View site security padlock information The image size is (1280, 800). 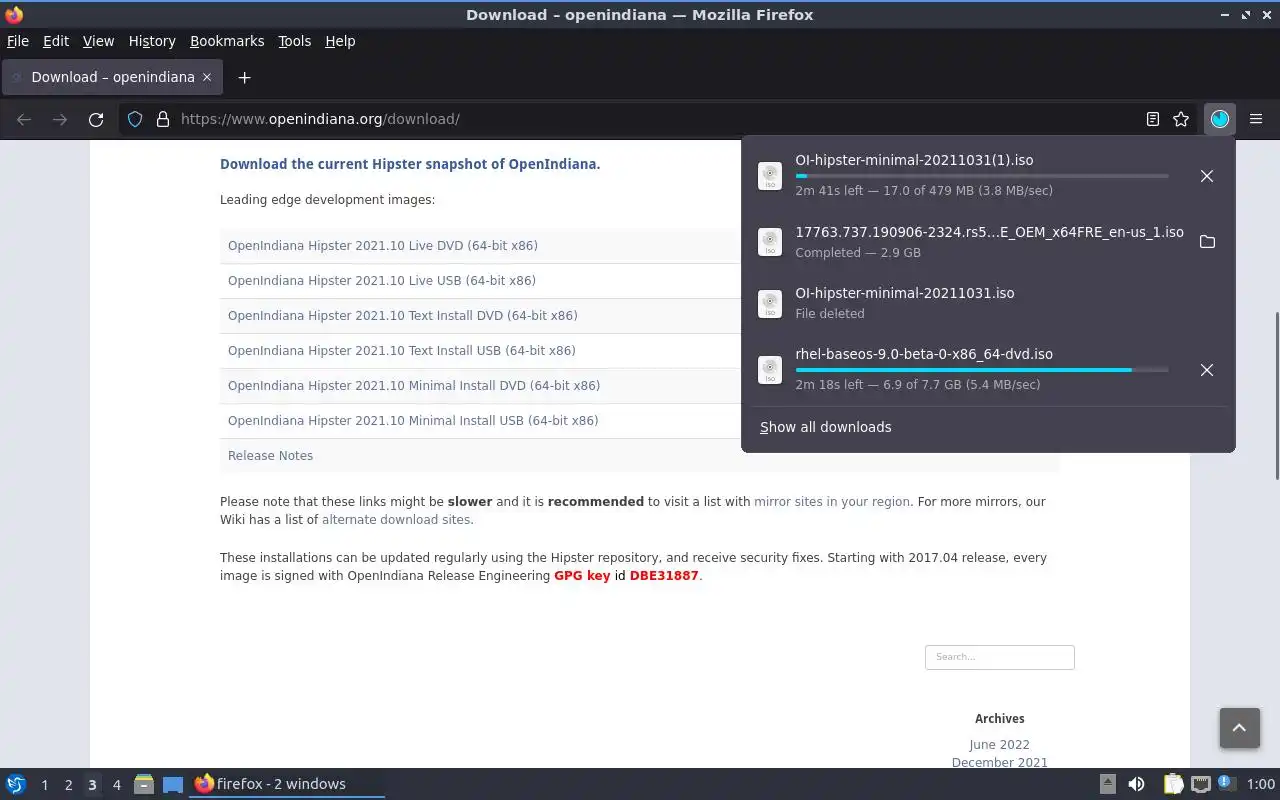point(163,119)
